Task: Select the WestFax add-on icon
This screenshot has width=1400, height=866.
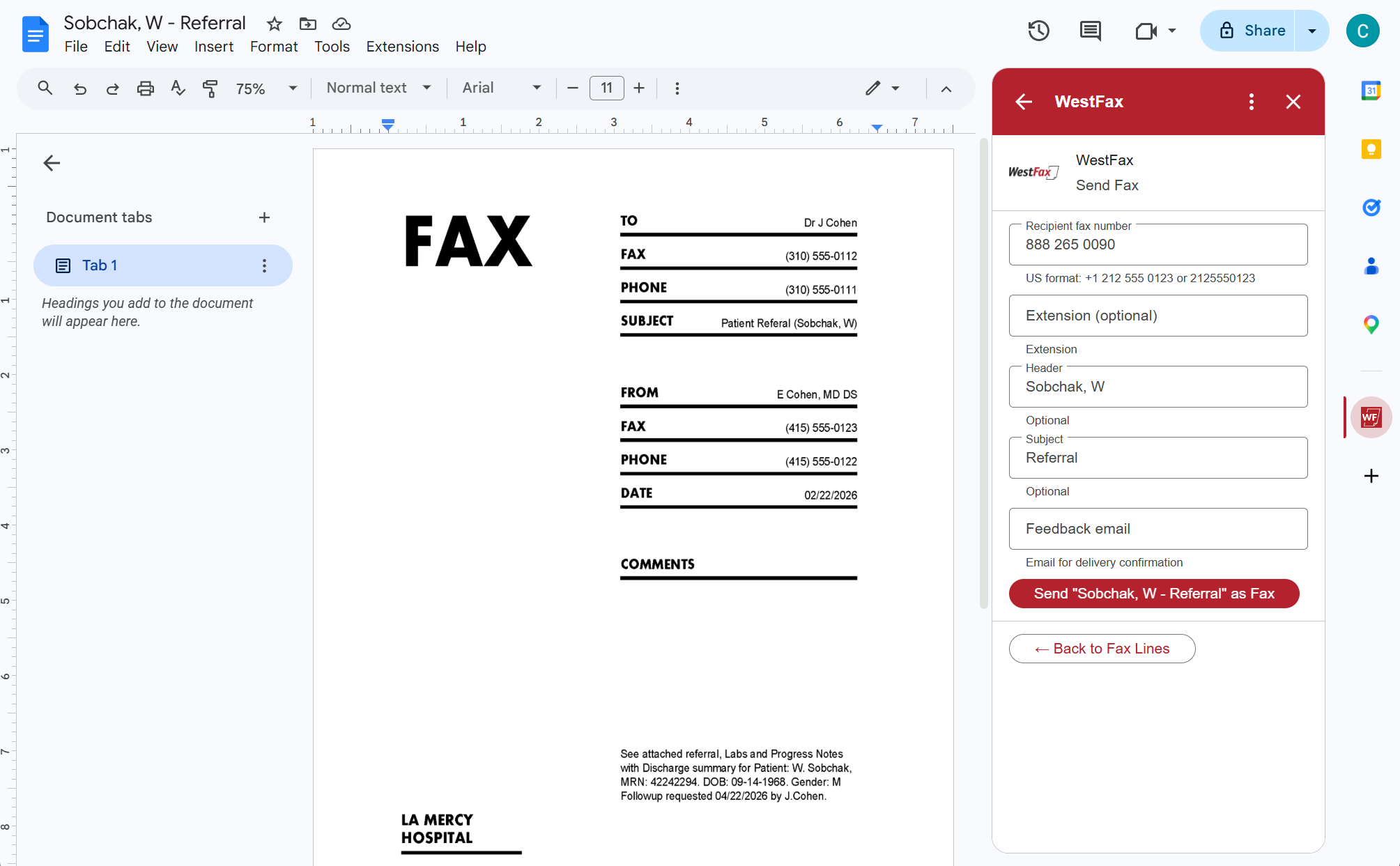Action: [x=1371, y=417]
